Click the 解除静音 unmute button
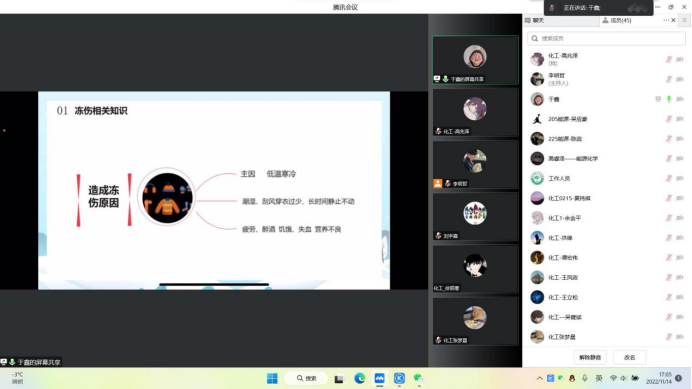The height and width of the screenshot is (389, 692). click(x=590, y=357)
